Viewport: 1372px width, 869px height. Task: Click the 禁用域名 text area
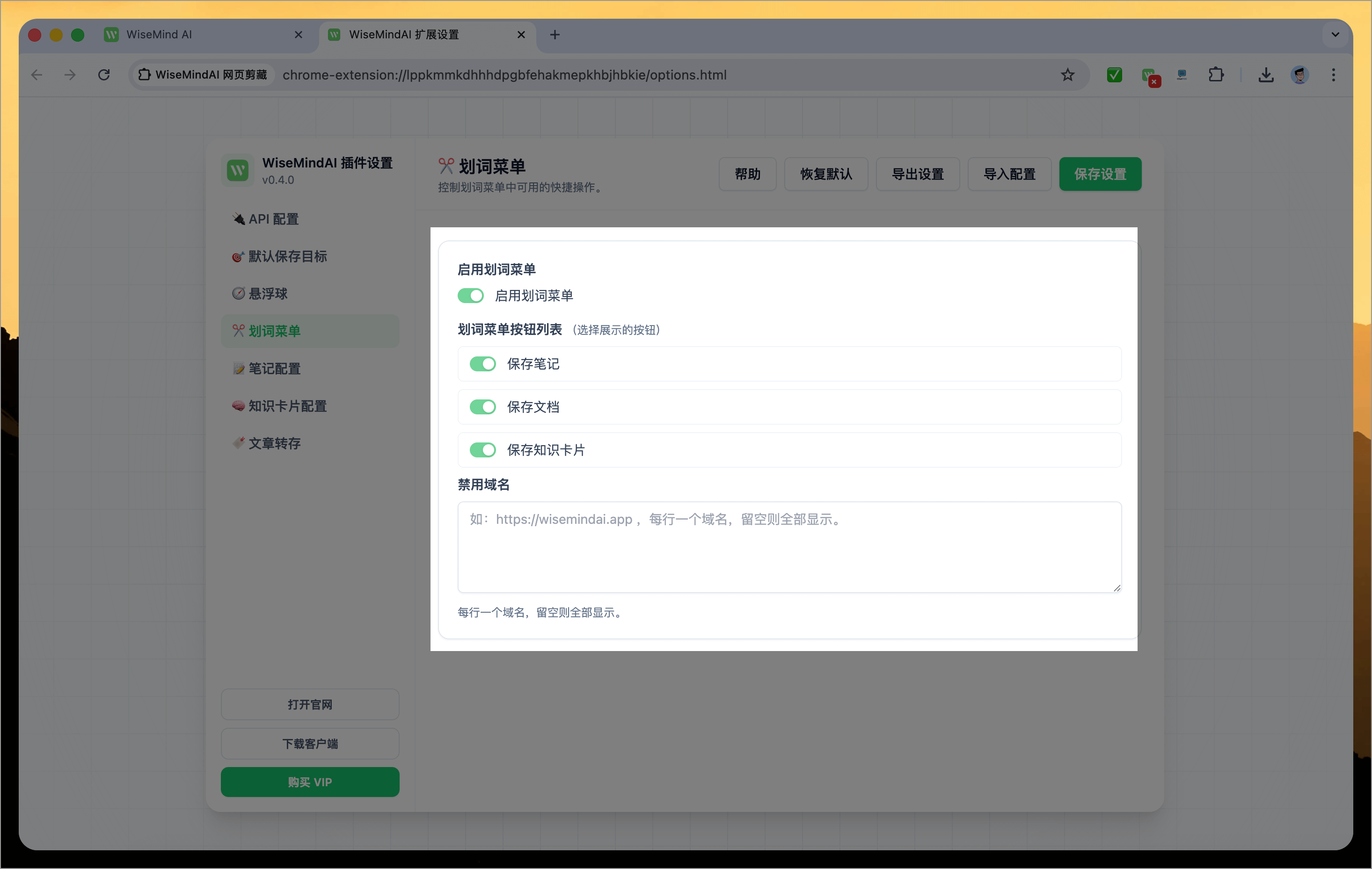788,547
